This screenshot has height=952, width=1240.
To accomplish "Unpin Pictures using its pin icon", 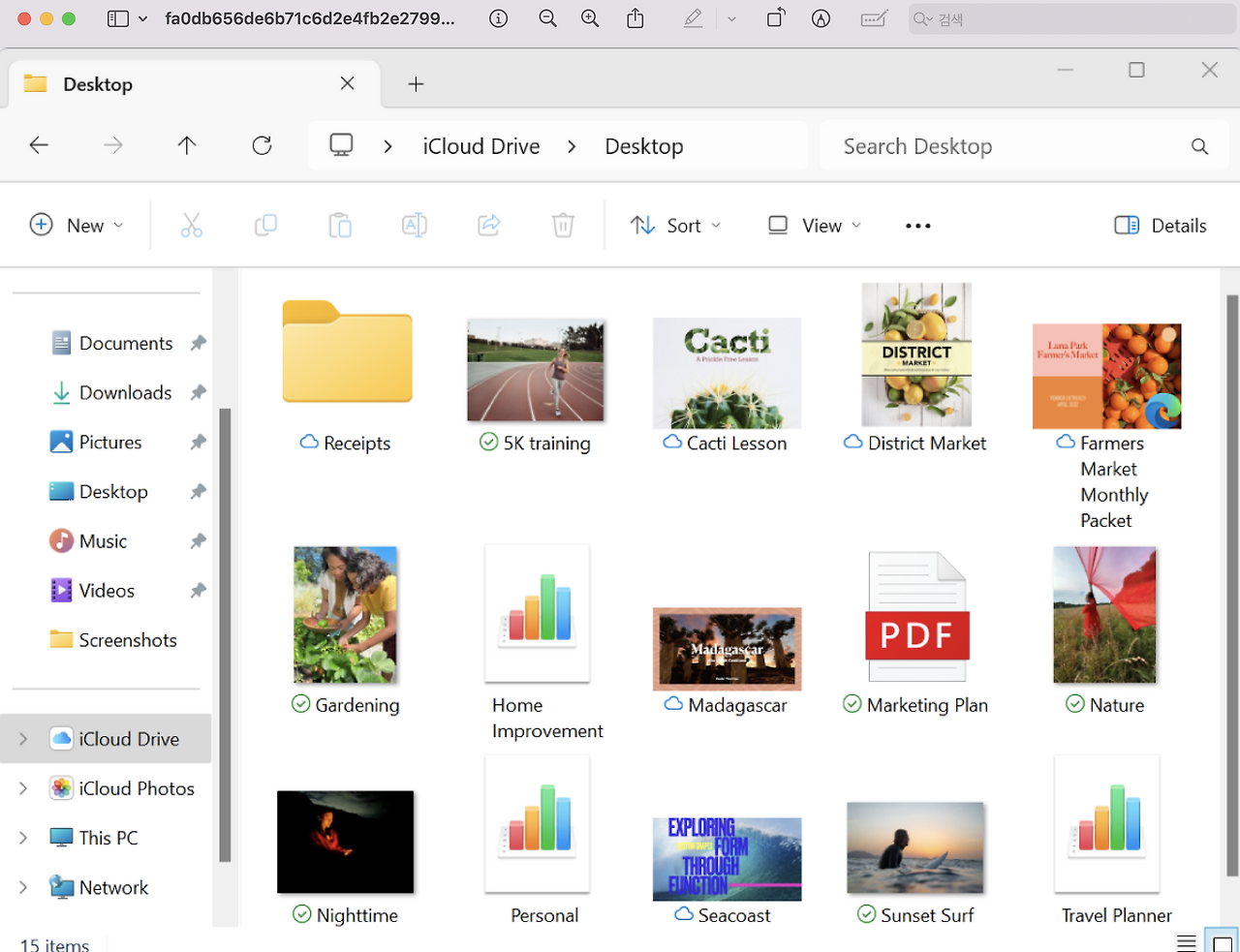I will point(199,442).
